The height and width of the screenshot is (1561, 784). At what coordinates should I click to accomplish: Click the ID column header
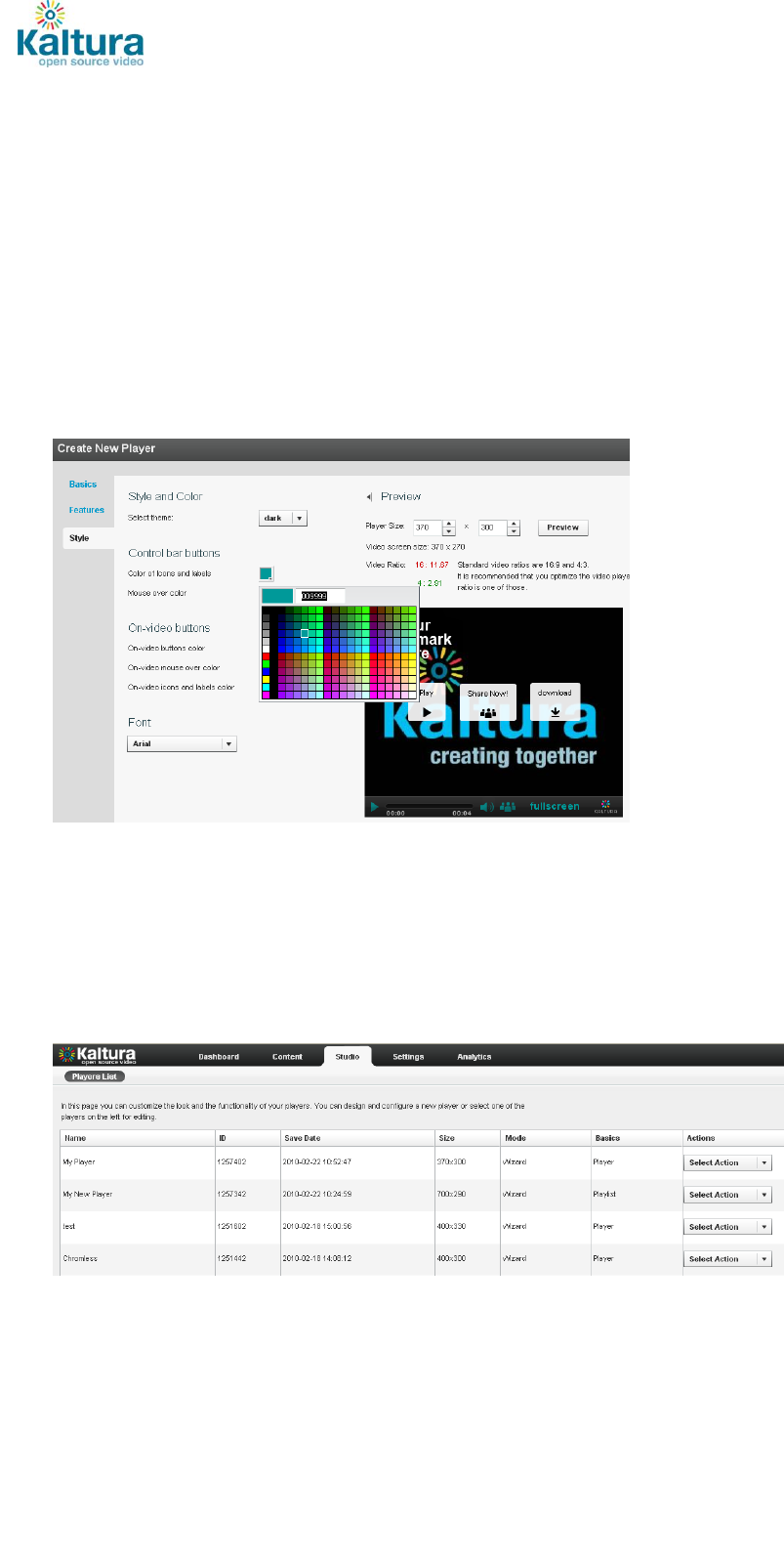[x=247, y=1139]
